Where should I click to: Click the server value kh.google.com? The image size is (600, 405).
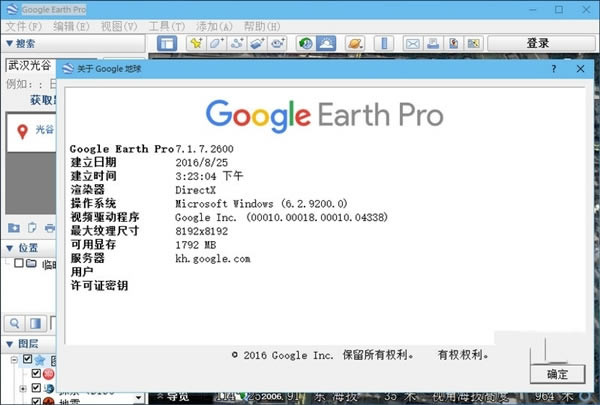tap(213, 259)
